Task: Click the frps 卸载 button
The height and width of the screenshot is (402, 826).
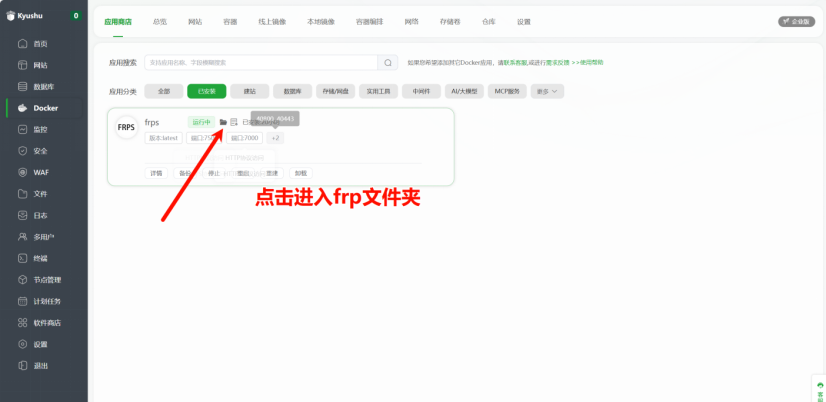Action: click(301, 173)
